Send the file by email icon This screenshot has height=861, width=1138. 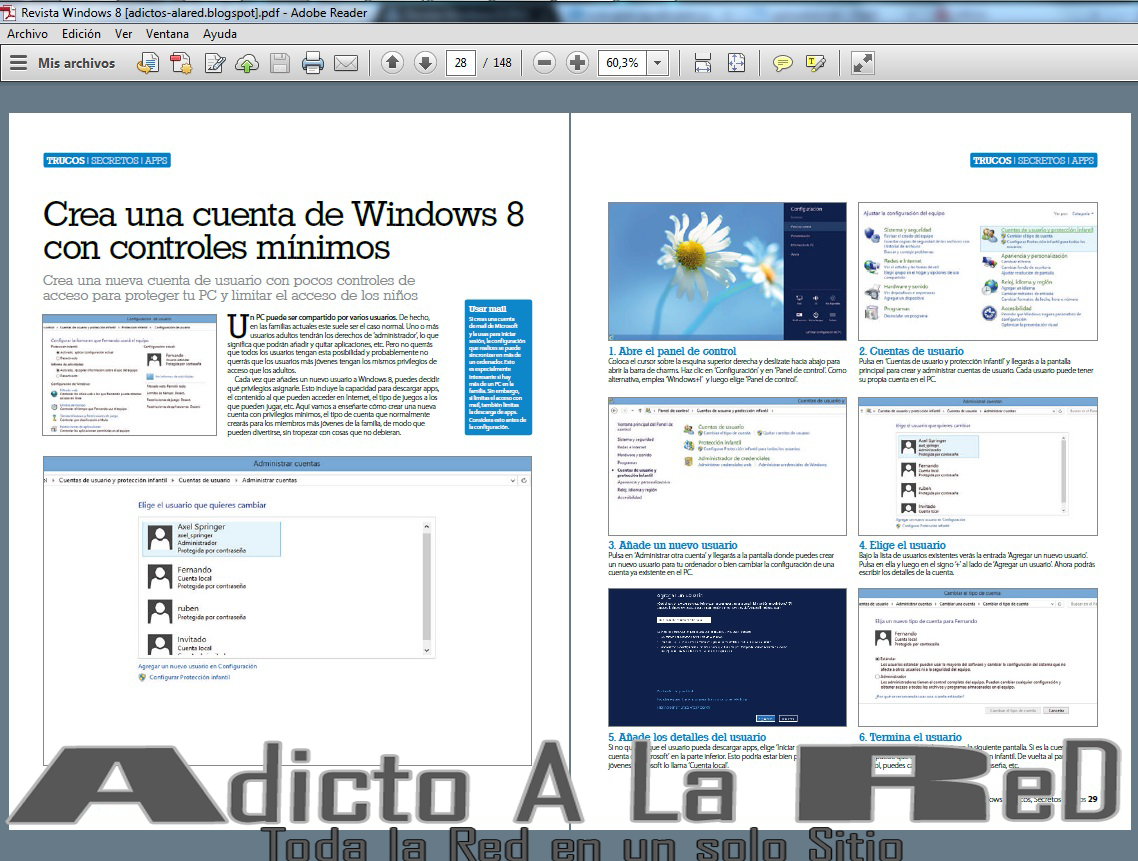pos(346,63)
